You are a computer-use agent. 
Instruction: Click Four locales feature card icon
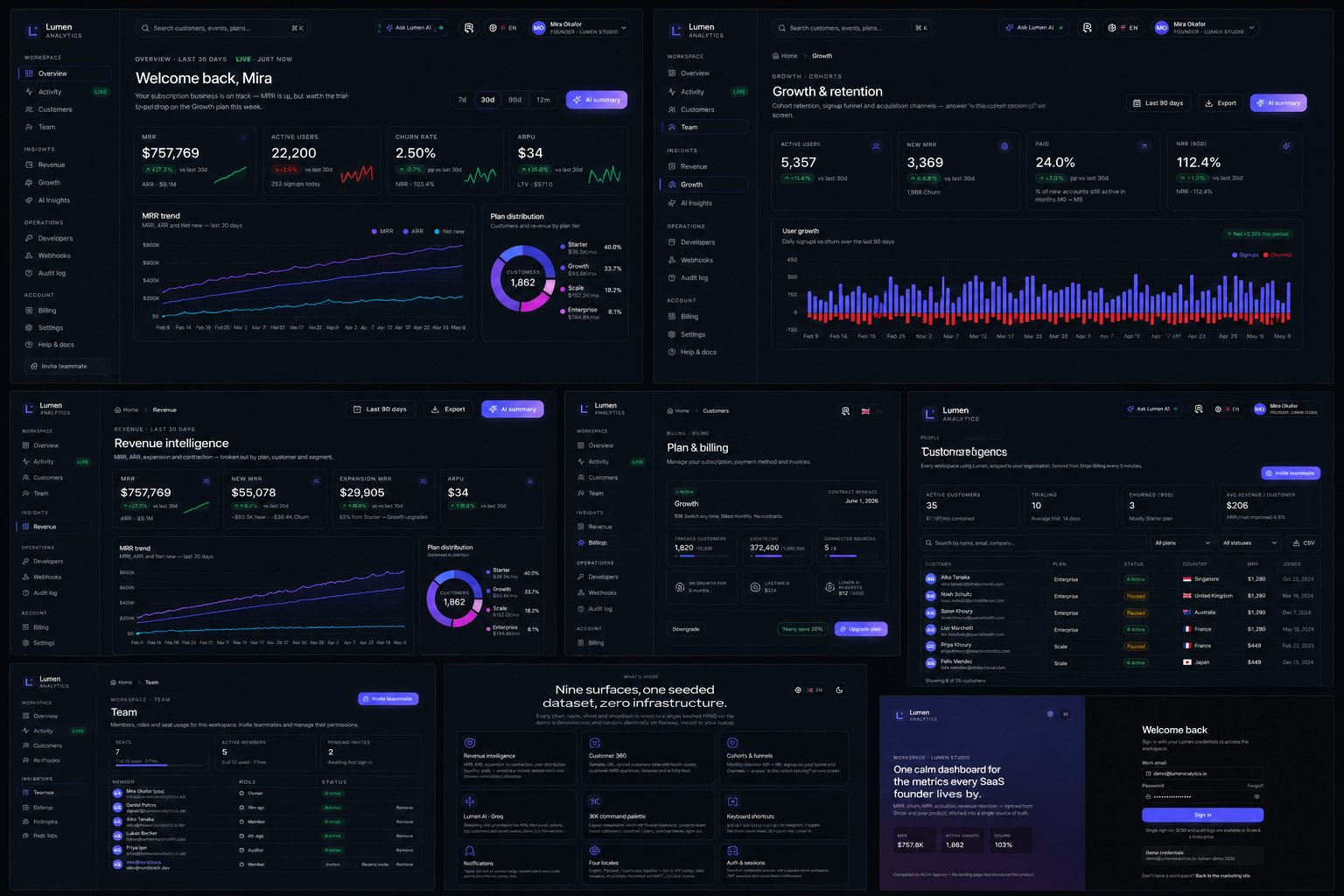[x=595, y=850]
